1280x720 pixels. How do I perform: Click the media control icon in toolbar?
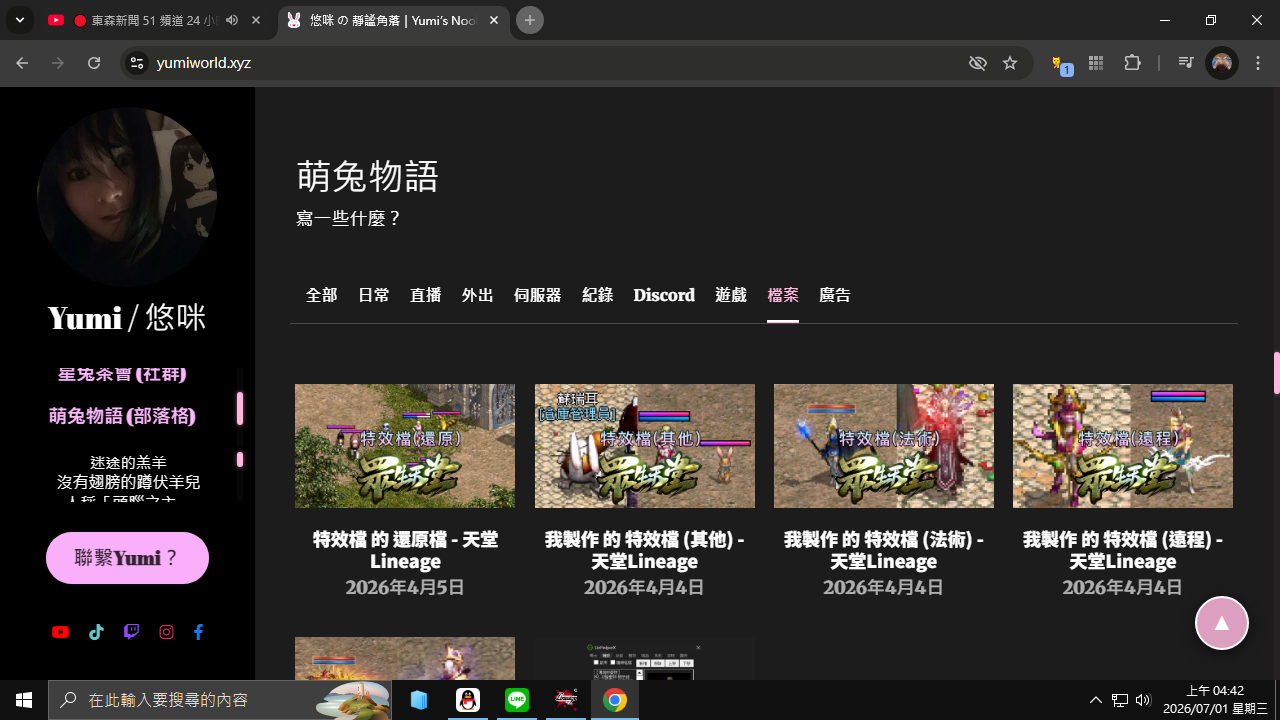[x=1186, y=63]
